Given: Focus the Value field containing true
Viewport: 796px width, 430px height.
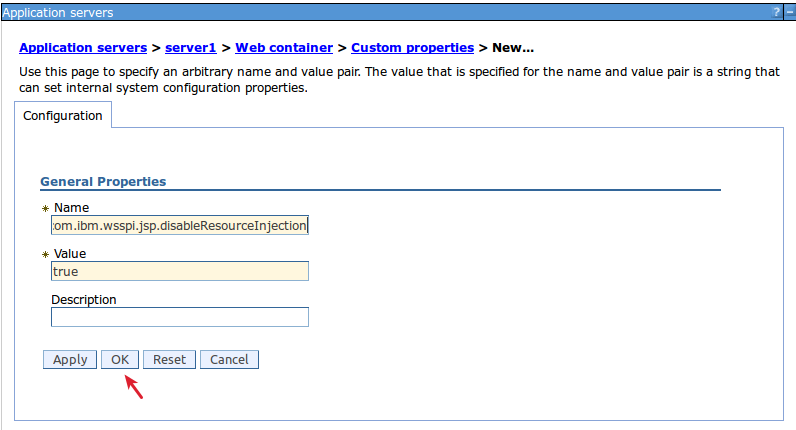Looking at the screenshot, I should coord(180,271).
